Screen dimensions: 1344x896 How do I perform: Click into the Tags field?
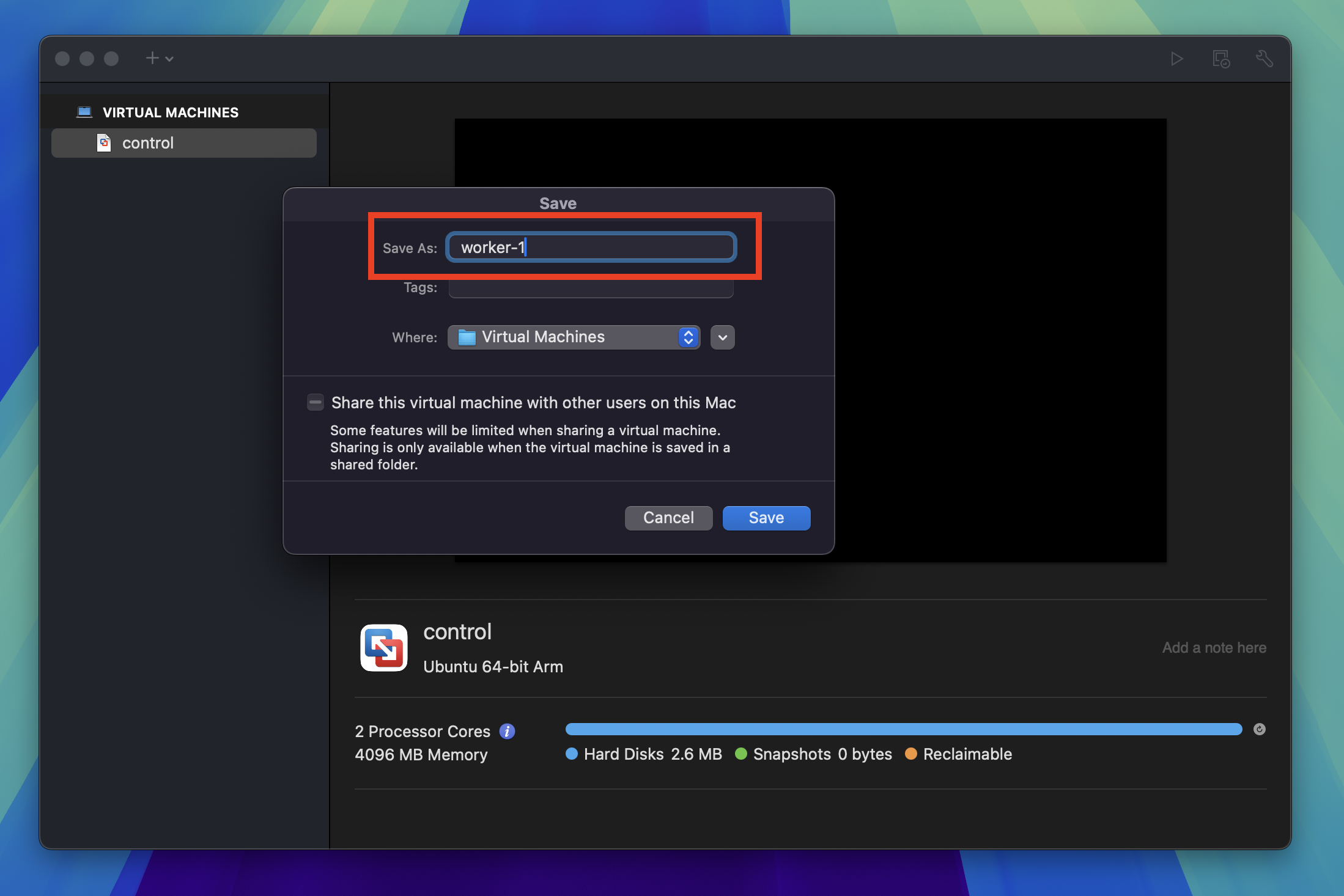[591, 288]
